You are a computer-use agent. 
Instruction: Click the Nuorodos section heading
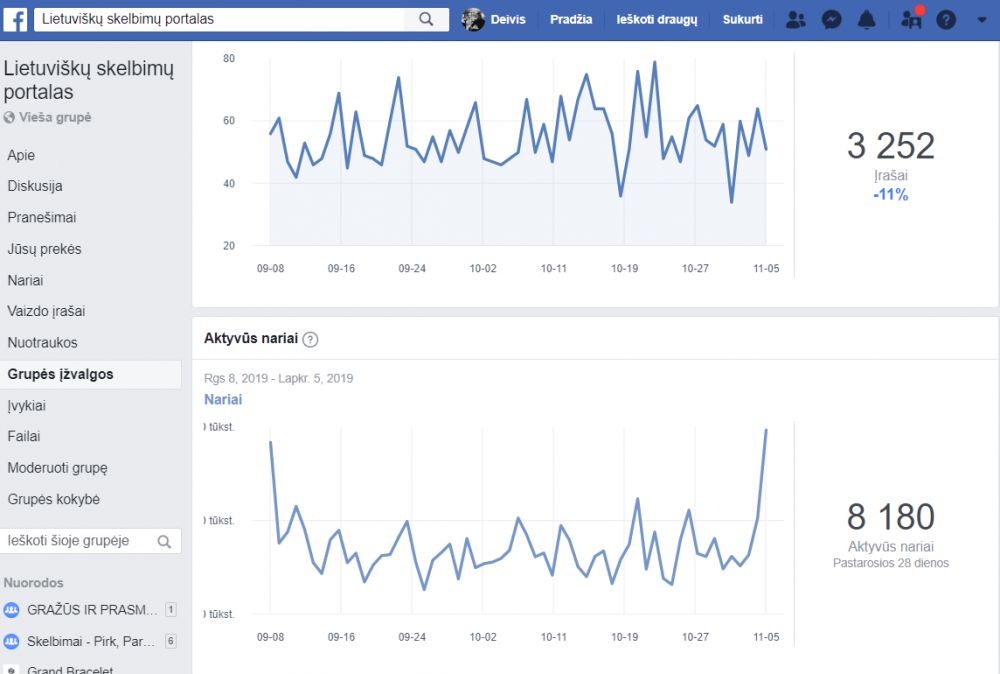click(x=34, y=583)
